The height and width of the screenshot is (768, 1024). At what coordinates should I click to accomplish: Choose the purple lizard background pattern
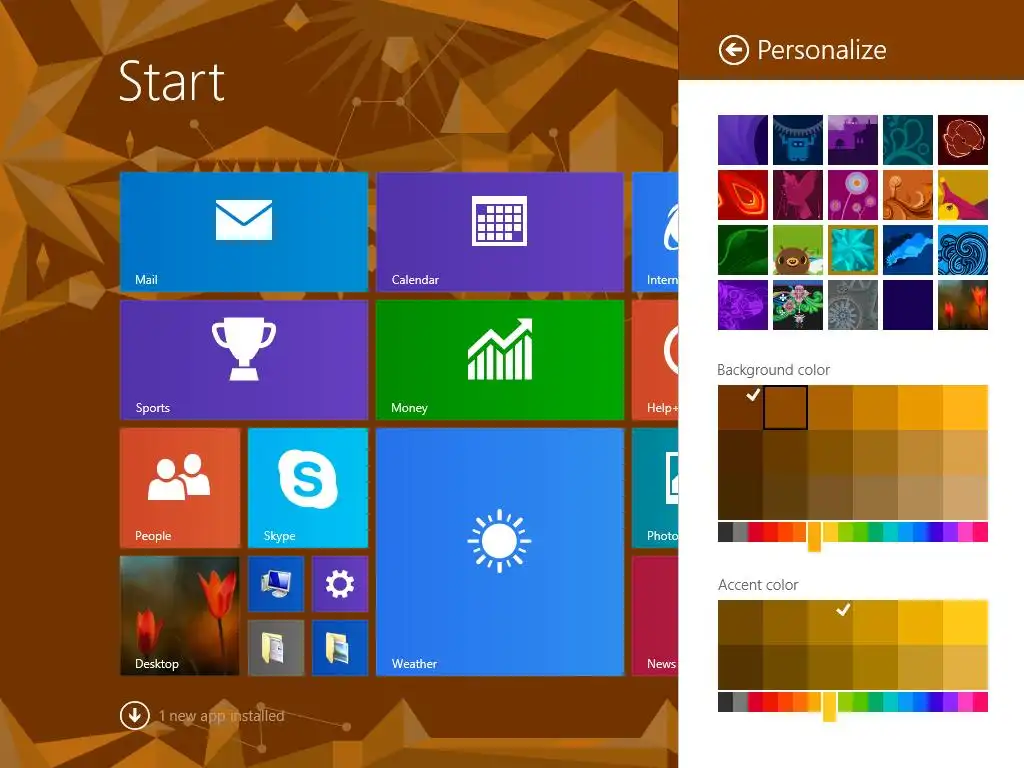743,305
